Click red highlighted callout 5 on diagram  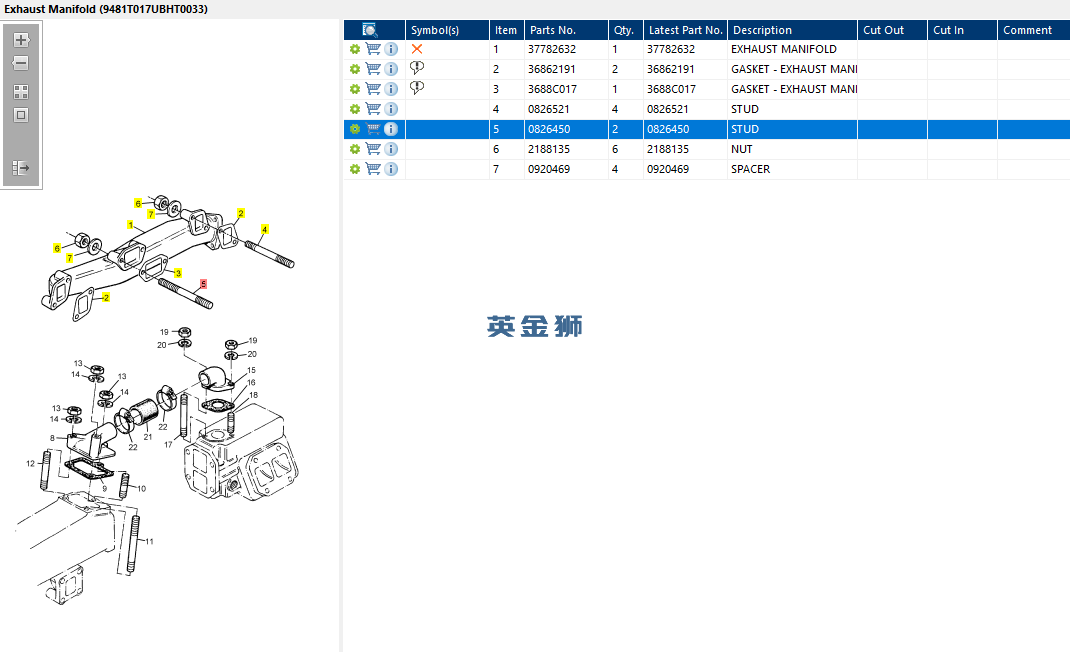(203, 284)
